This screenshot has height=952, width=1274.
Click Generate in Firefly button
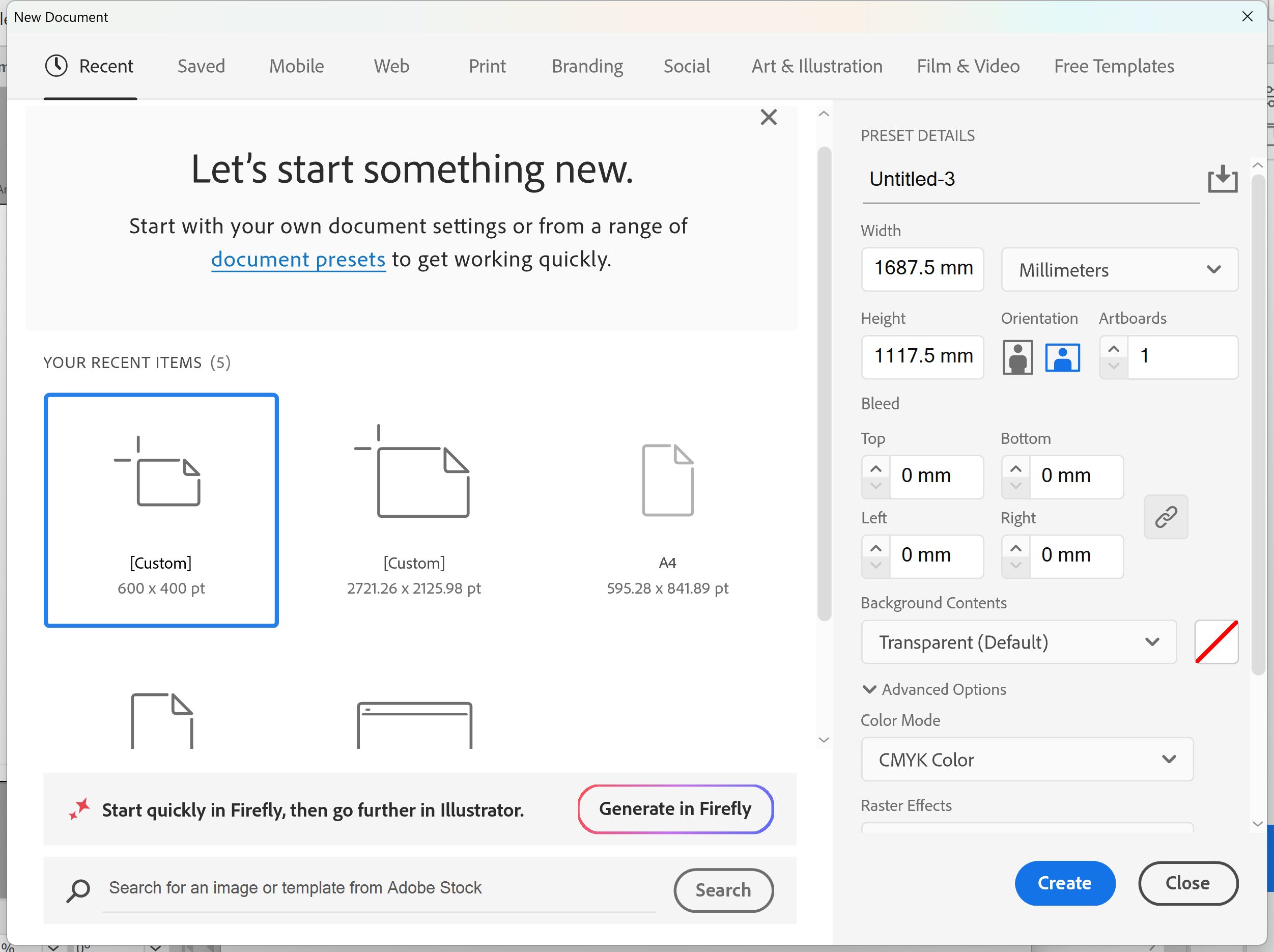(675, 808)
